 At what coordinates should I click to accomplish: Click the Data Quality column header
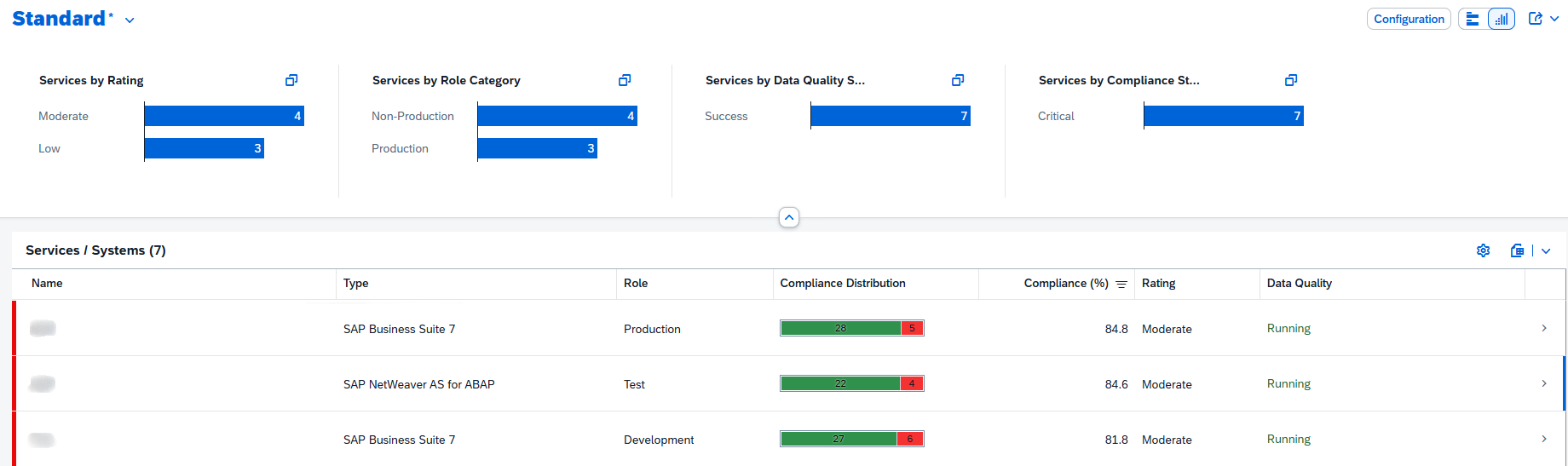(1299, 284)
